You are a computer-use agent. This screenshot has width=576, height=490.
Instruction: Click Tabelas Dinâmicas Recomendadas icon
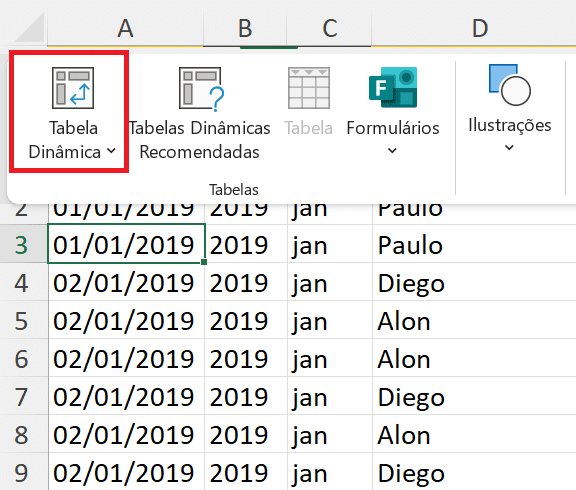201,89
